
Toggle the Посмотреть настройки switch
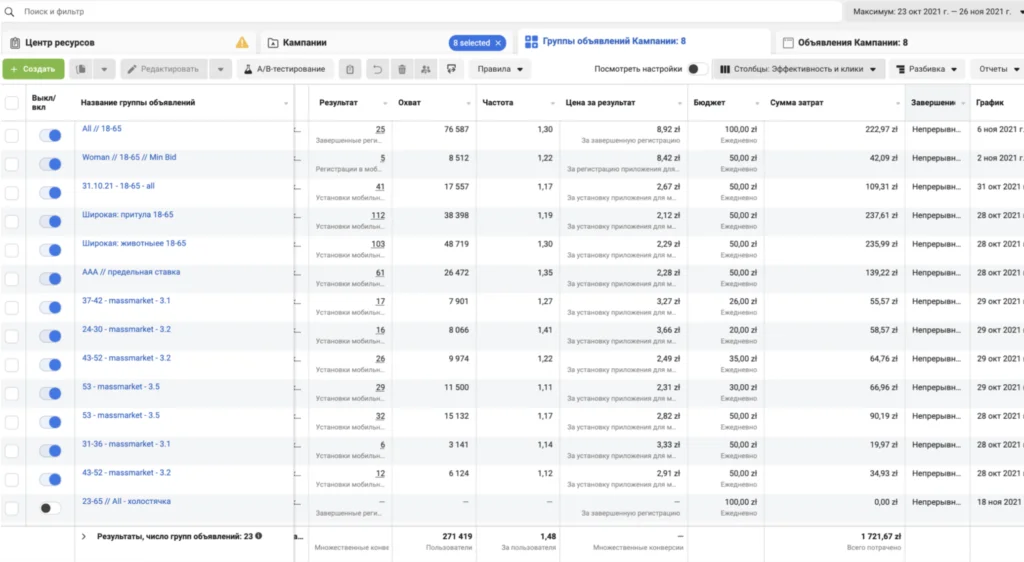point(697,69)
